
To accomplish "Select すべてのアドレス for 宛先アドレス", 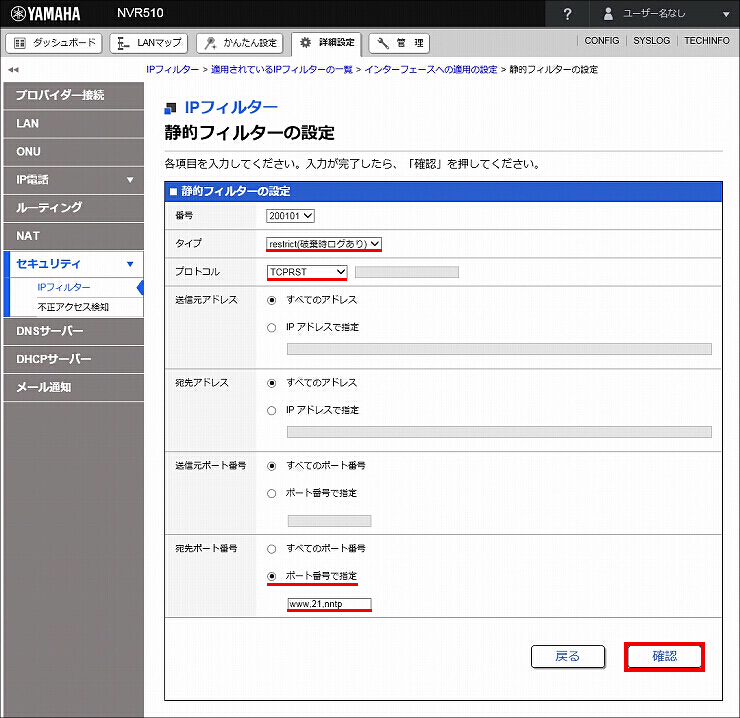I will tap(271, 383).
